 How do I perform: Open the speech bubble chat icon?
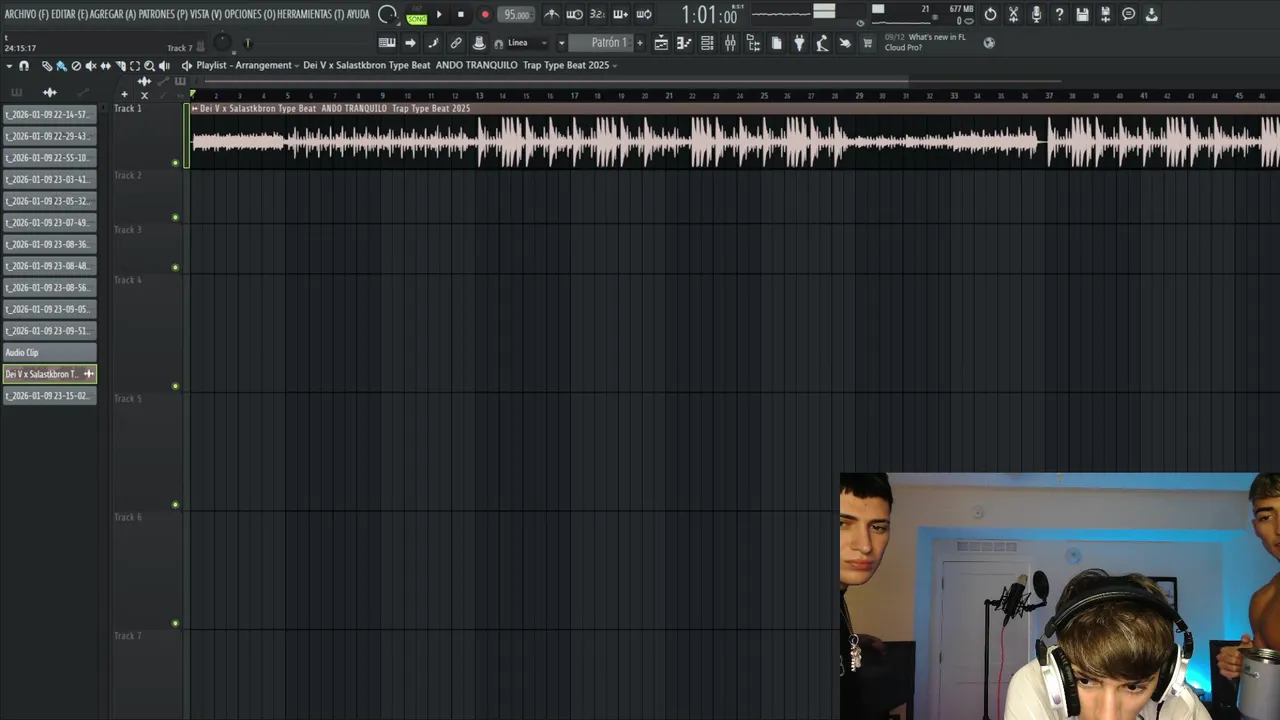[1128, 14]
